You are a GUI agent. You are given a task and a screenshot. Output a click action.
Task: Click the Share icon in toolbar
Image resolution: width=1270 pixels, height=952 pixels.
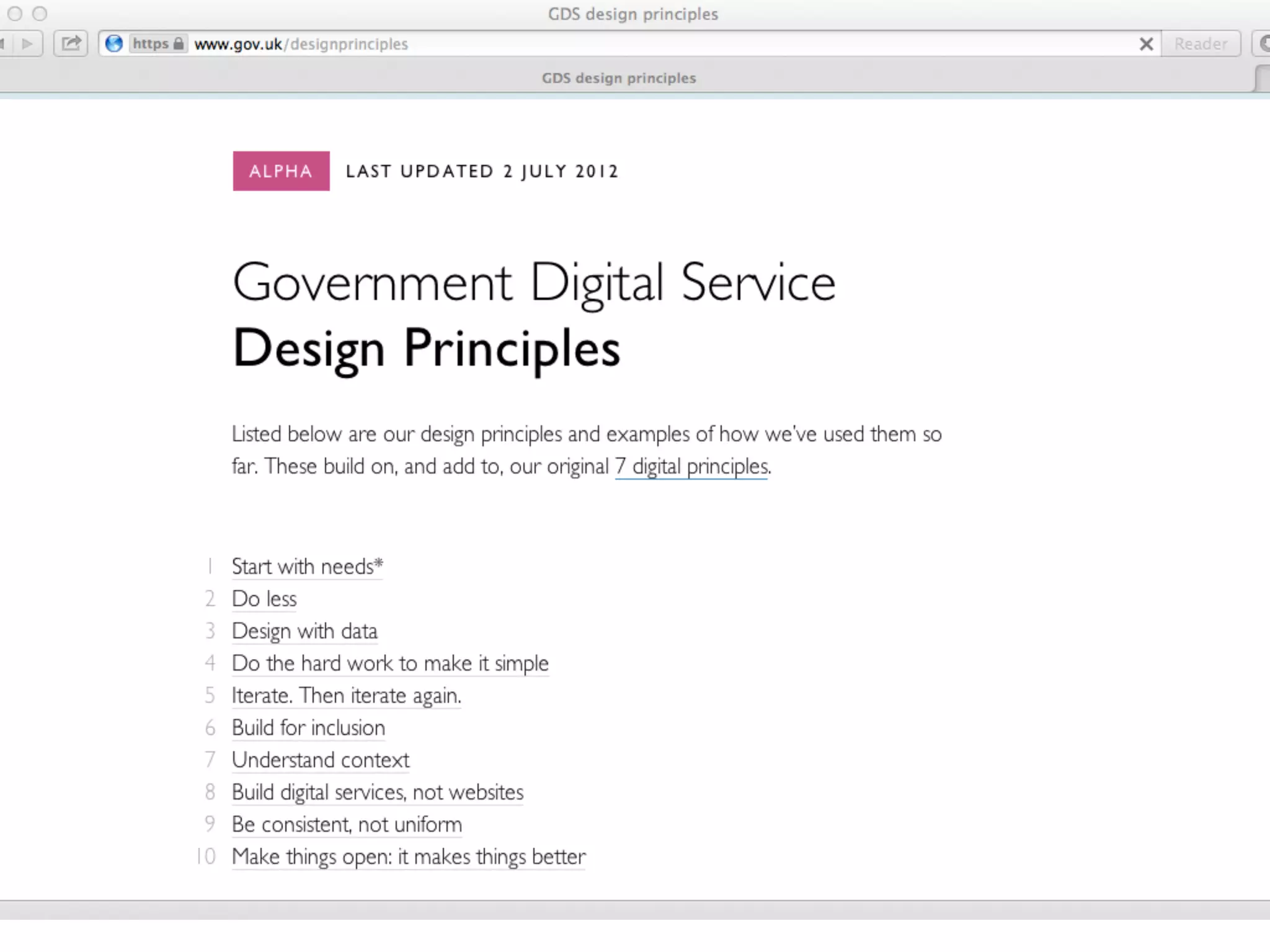click(x=71, y=43)
